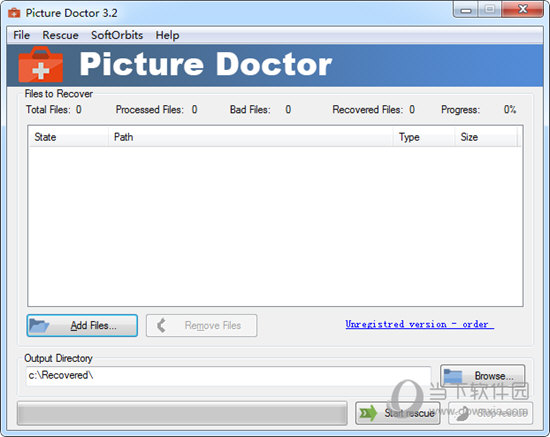Click the Remove Files button
Viewport: 550px width, 437px height.
click(201, 325)
